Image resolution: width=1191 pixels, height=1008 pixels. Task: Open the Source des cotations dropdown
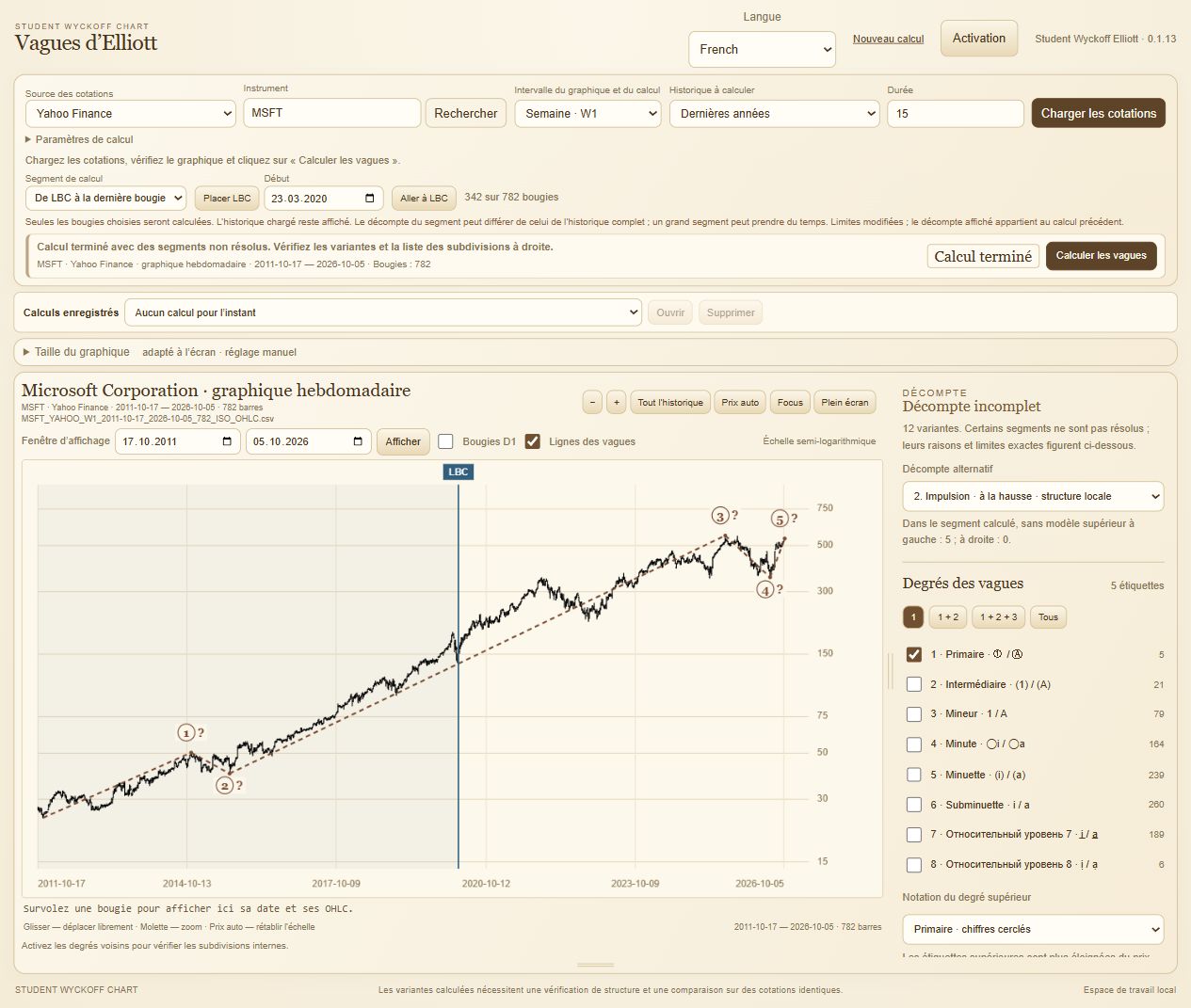pos(130,114)
